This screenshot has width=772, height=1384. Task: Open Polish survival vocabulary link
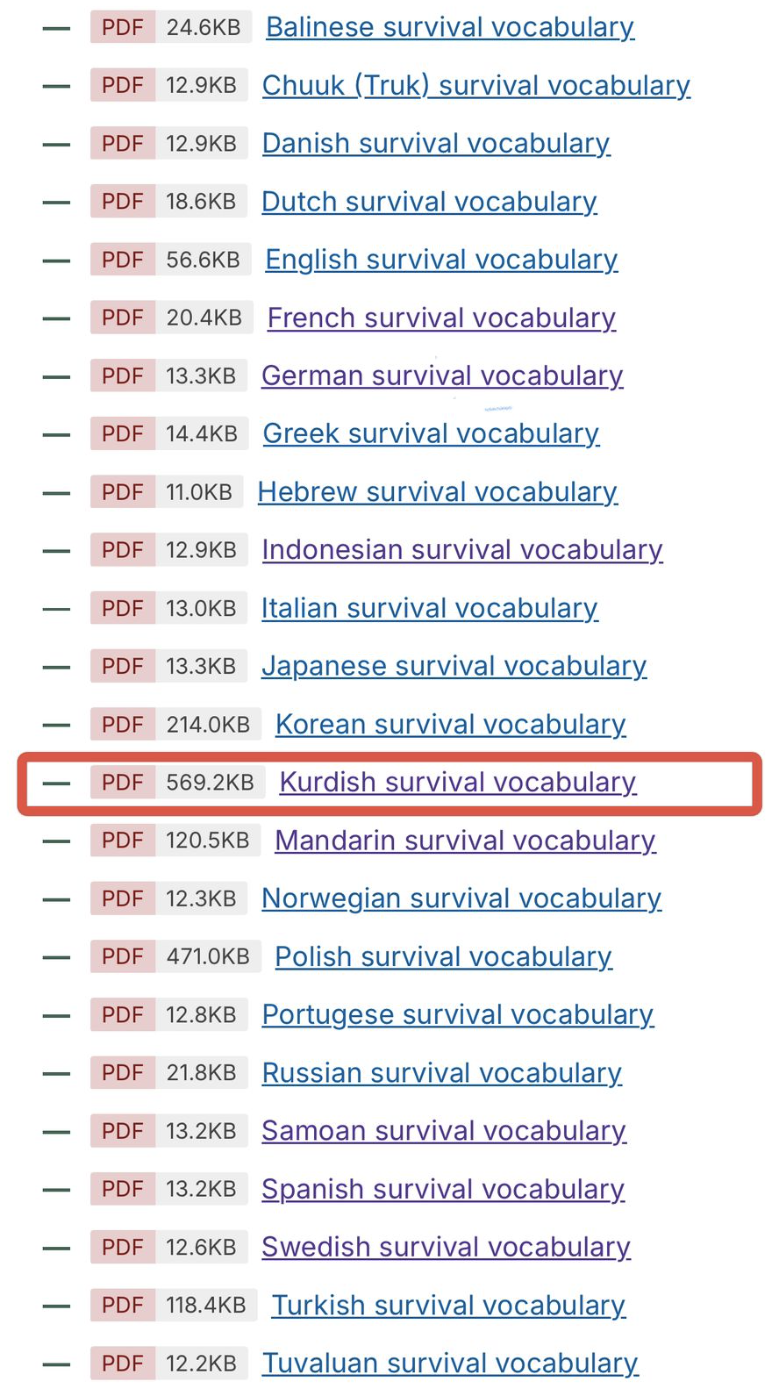pos(443,956)
